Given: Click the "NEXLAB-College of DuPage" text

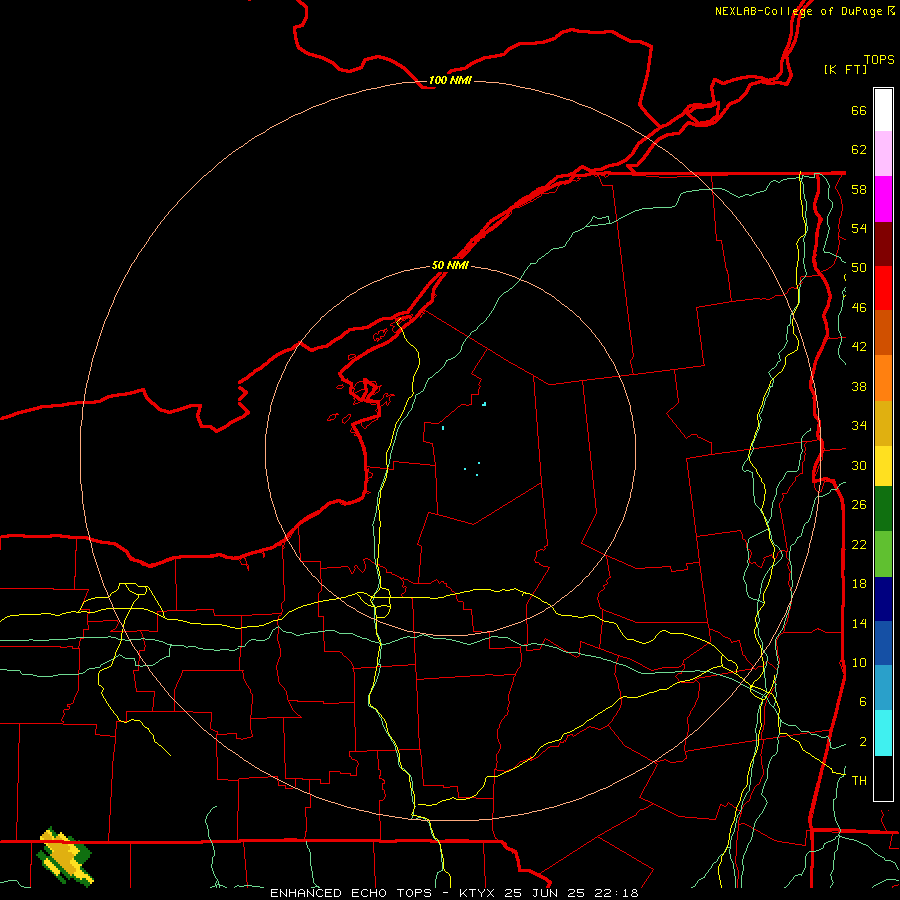Looking at the screenshot, I should coord(798,11).
